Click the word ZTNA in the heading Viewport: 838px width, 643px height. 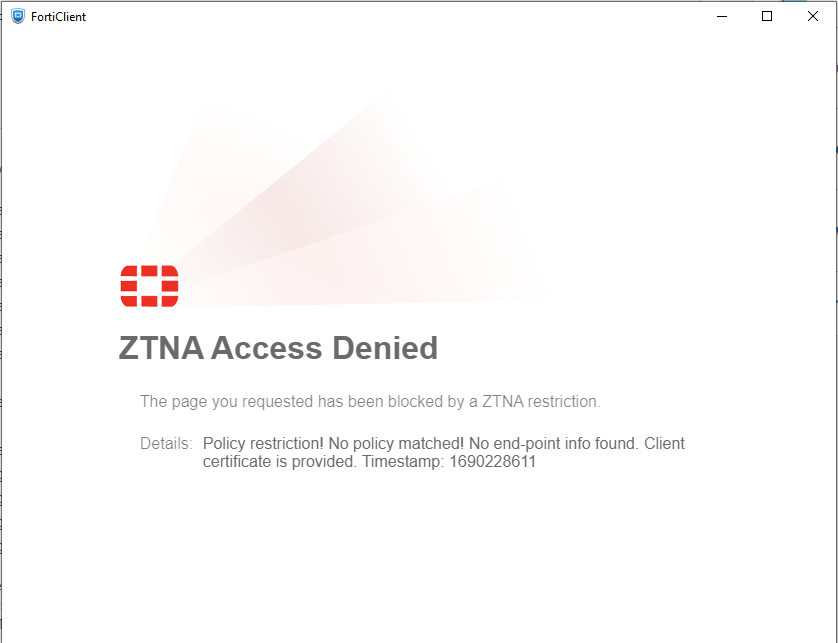click(161, 348)
